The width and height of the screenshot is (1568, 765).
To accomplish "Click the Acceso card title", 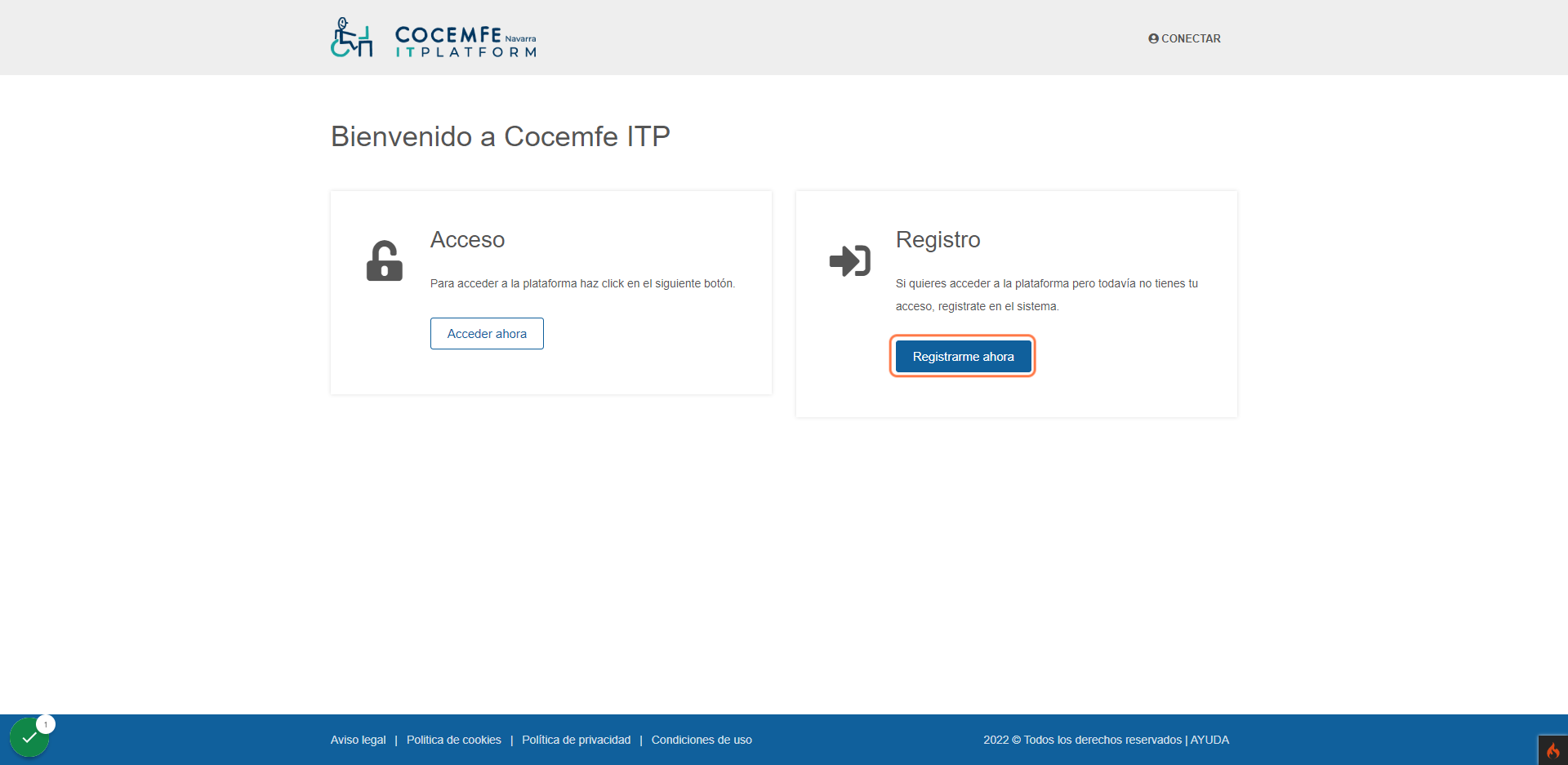I will (467, 239).
